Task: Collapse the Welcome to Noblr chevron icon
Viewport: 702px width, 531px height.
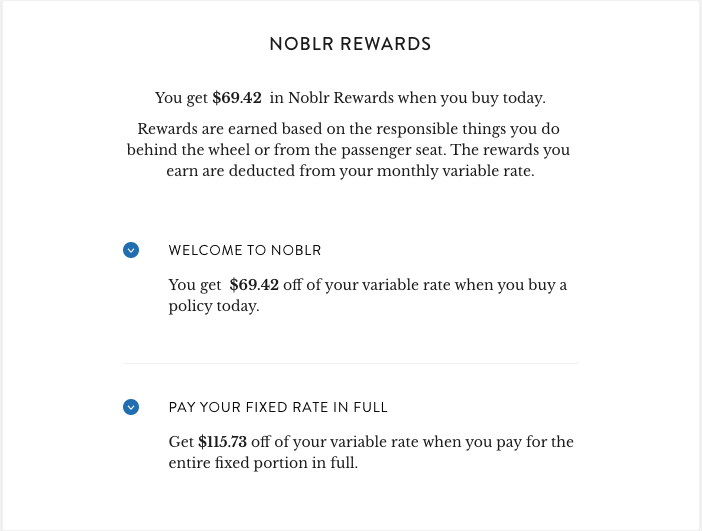Action: pos(131,250)
